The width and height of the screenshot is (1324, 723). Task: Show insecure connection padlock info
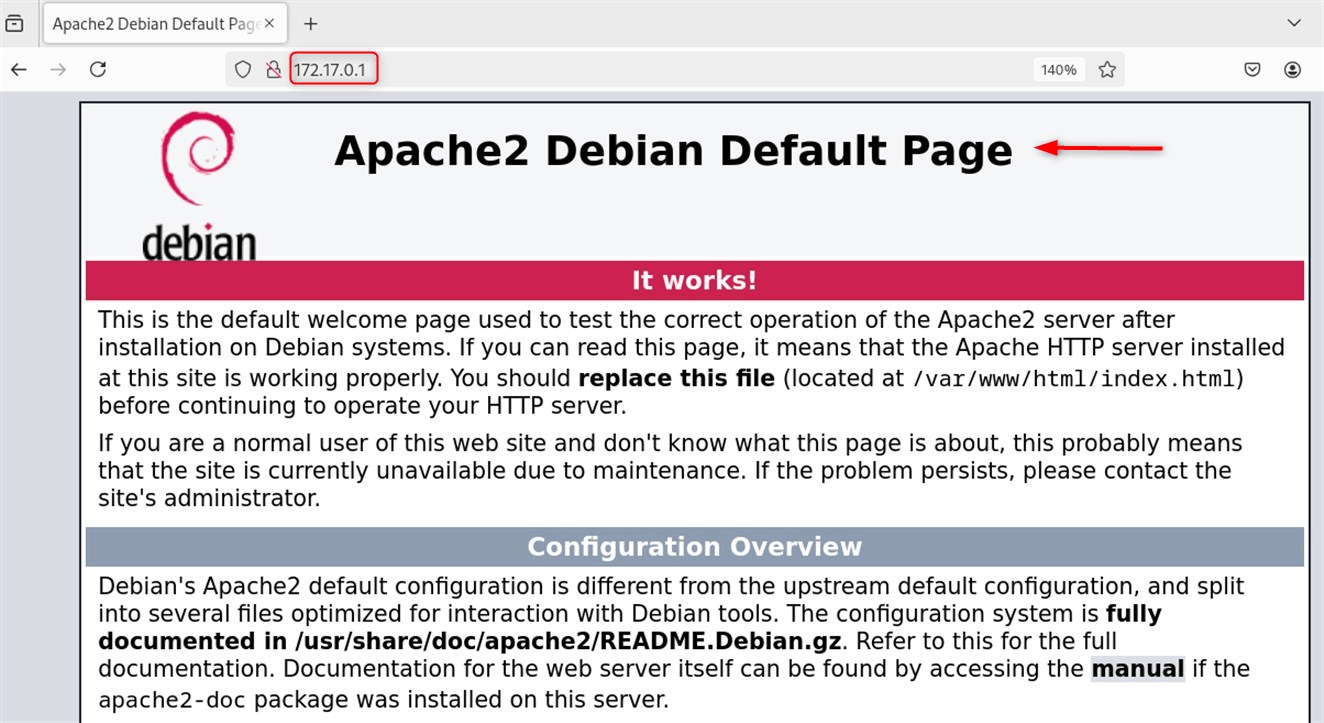272,70
